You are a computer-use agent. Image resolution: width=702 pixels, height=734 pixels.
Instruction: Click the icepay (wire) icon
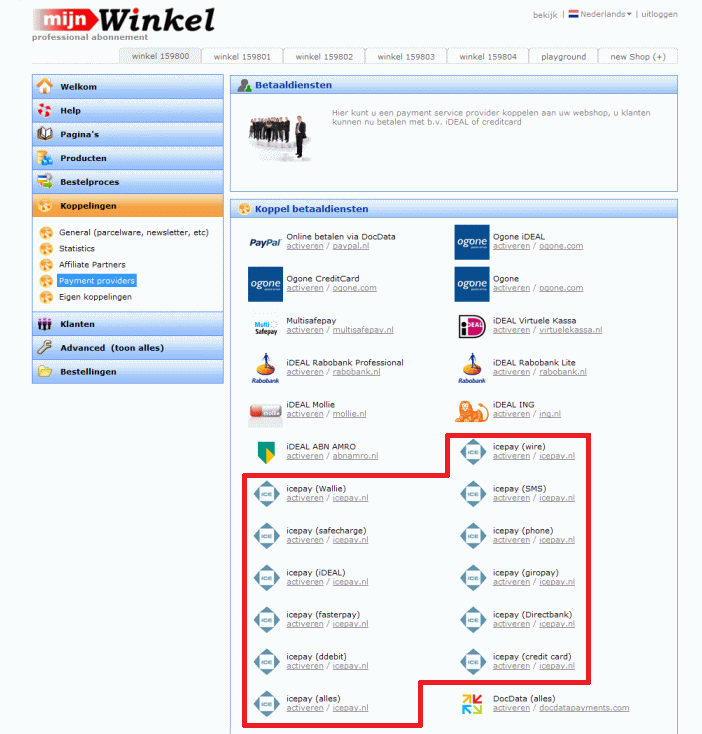[x=473, y=452]
